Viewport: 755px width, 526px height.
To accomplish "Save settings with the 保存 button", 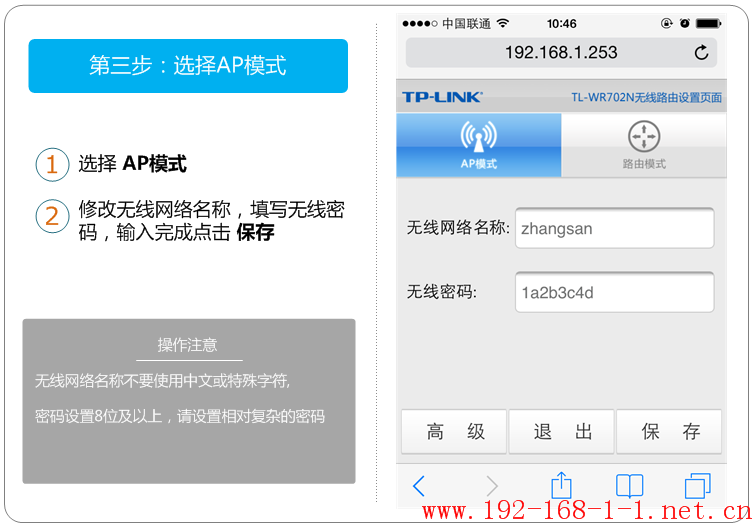I will click(669, 432).
